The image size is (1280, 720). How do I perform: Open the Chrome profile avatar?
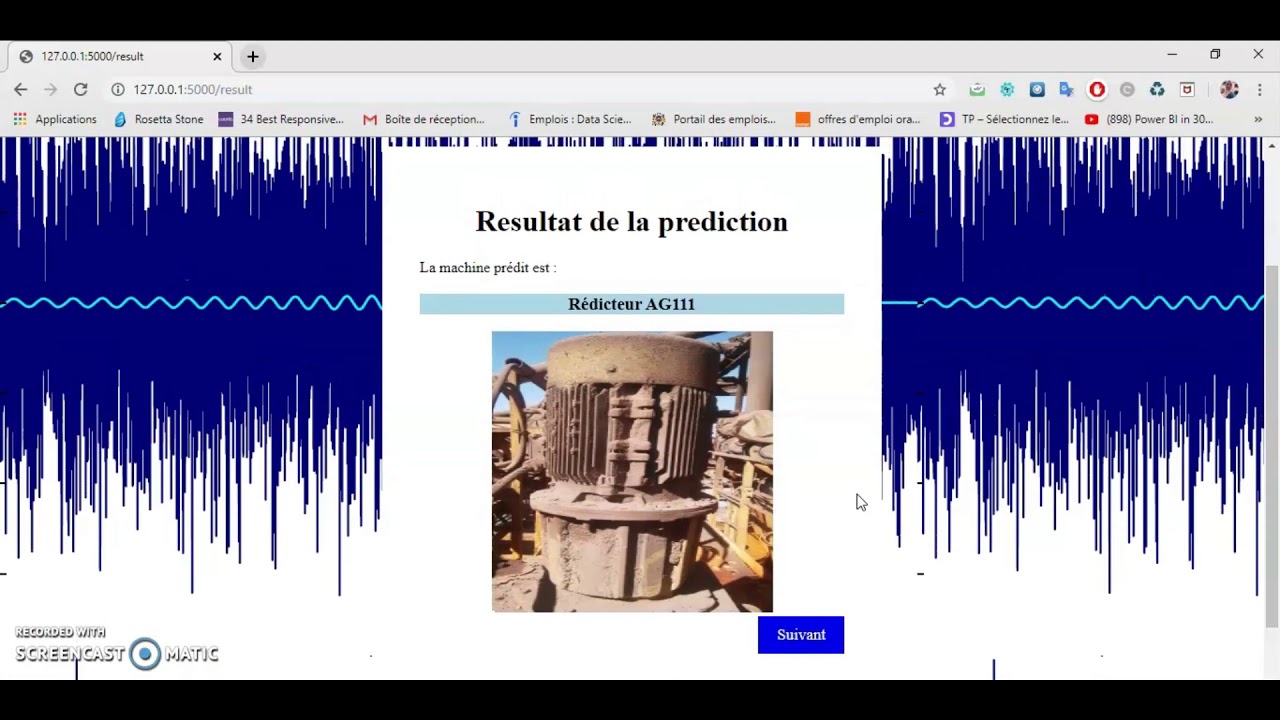tap(1229, 89)
